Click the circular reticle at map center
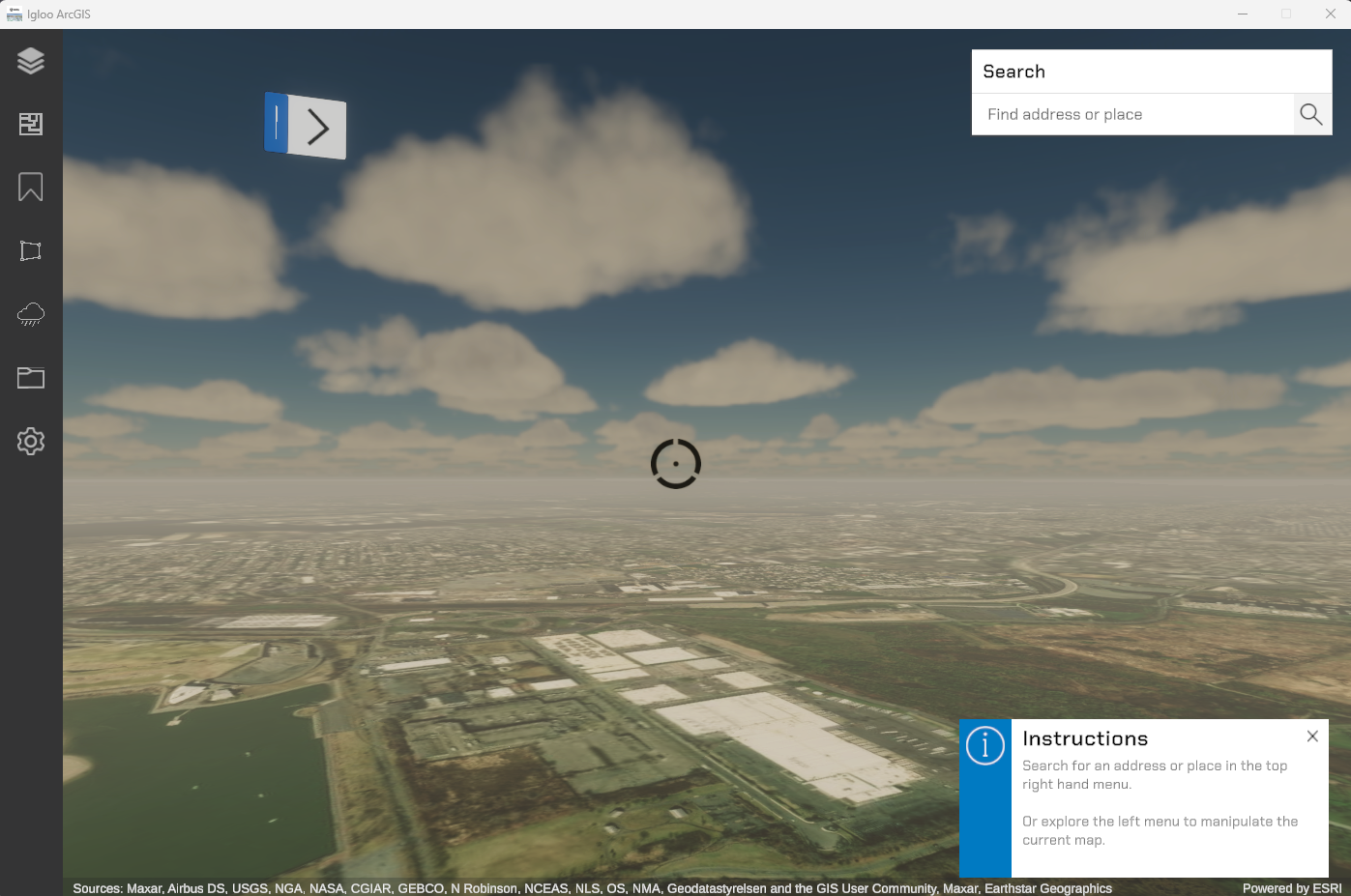Viewport: 1351px width, 896px height. tap(676, 464)
